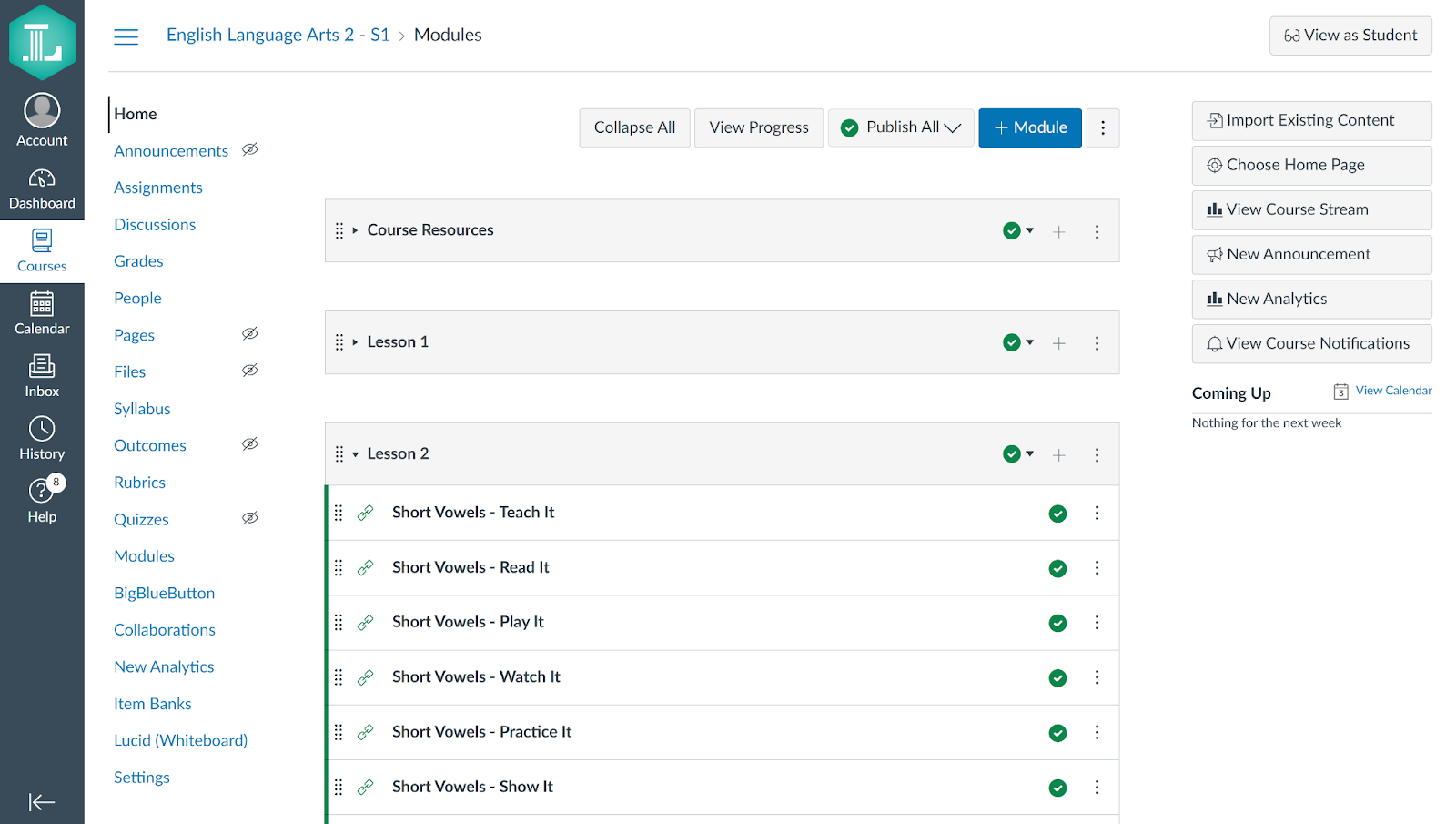Grab the drag handle of Short Vowels - Play It
The width and height of the screenshot is (1456, 824).
coord(339,622)
